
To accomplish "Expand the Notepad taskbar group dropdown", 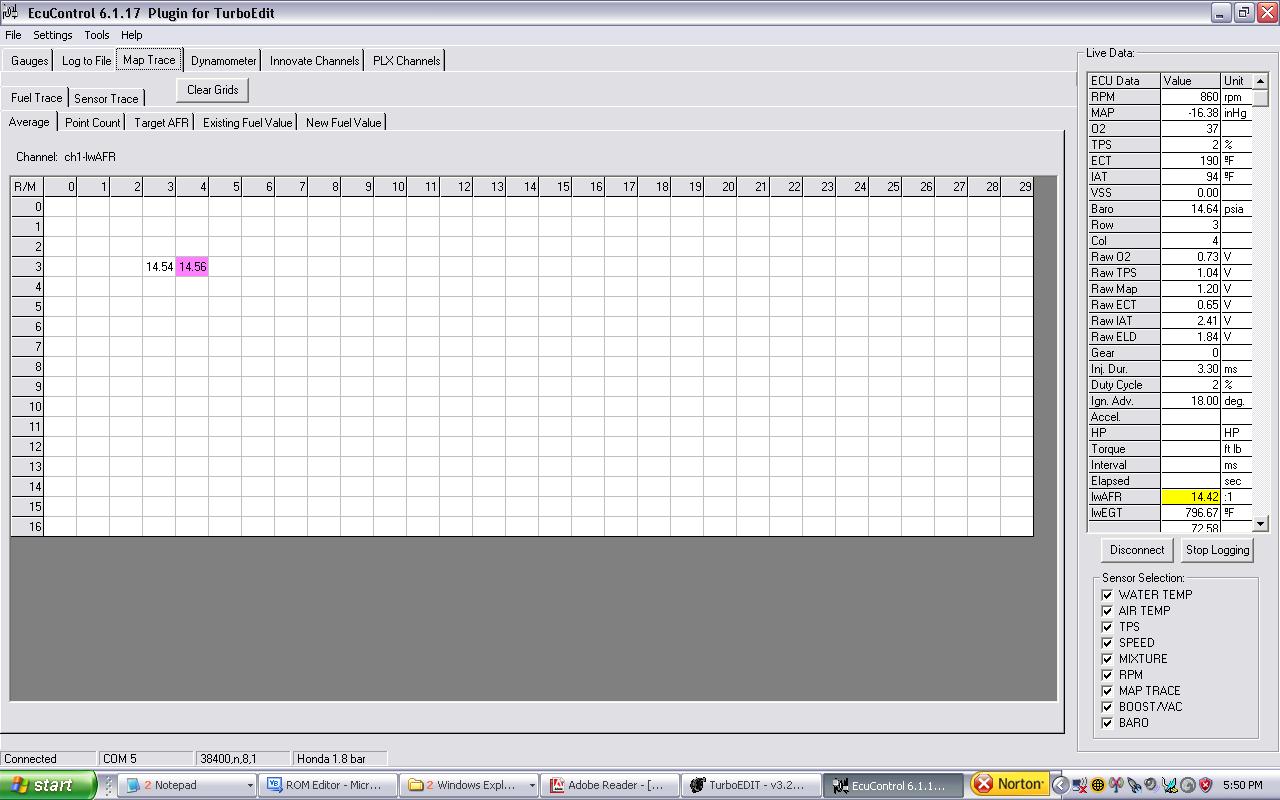I will pyautogui.click(x=249, y=785).
